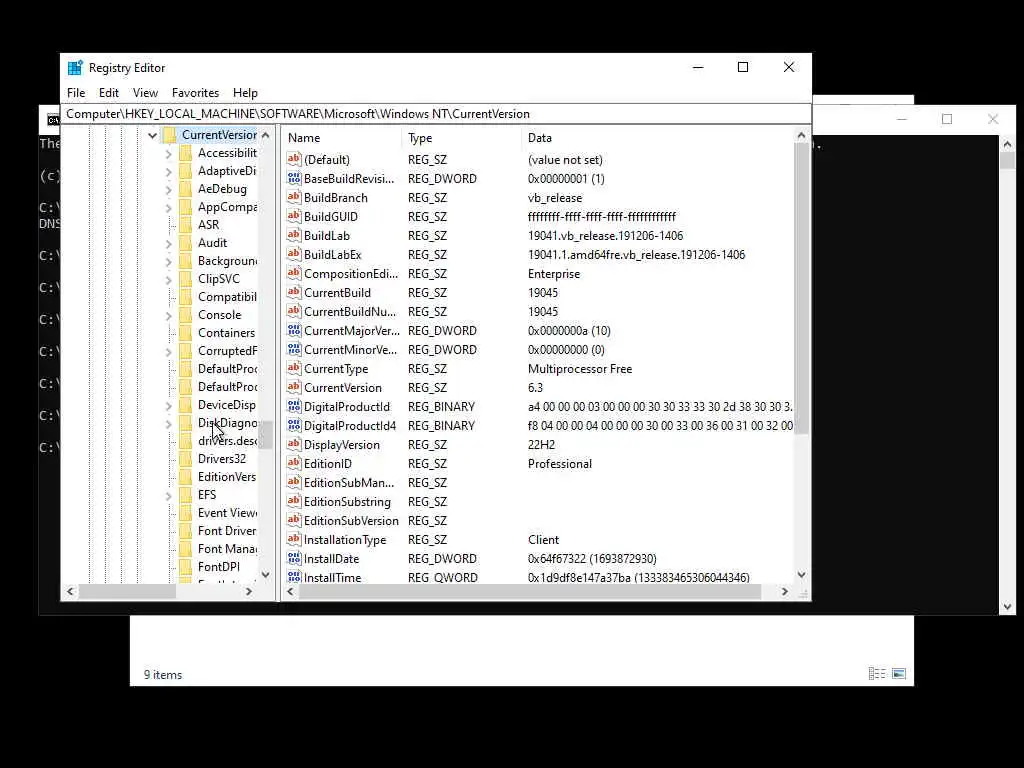1024x768 pixels.
Task: Expand the ClipSVC key
Action: [x=168, y=280]
